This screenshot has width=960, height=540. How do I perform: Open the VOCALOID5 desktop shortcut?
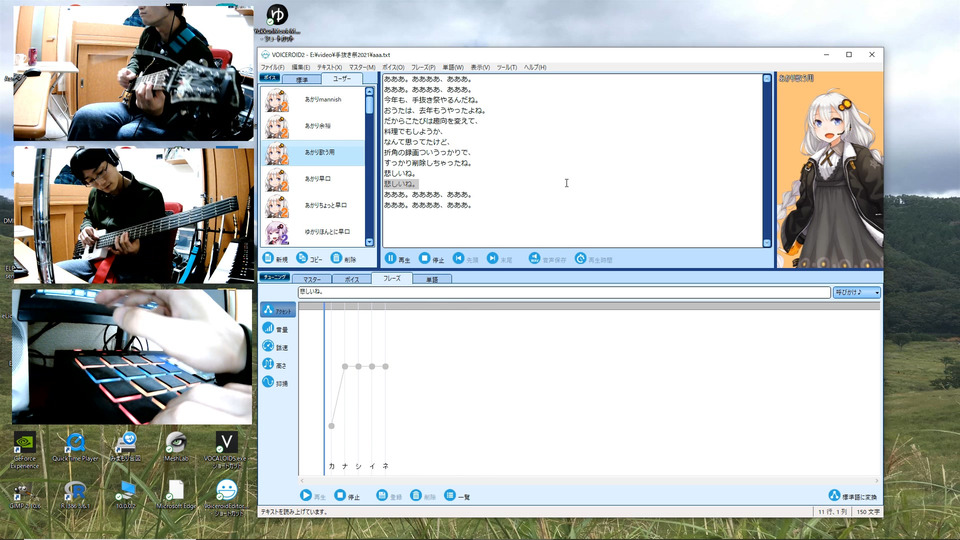point(226,451)
